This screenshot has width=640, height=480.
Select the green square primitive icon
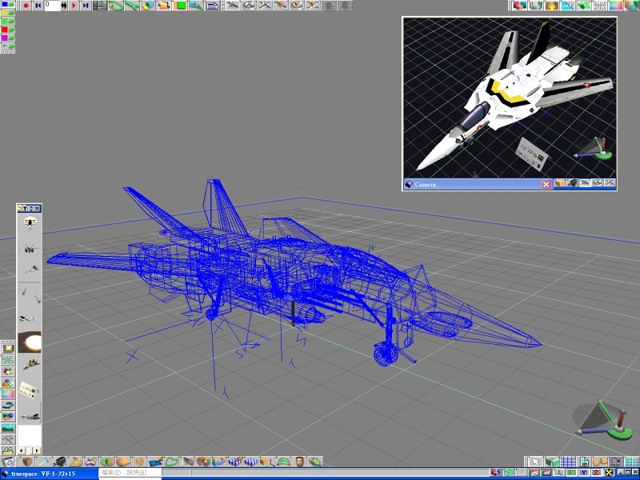(182, 6)
